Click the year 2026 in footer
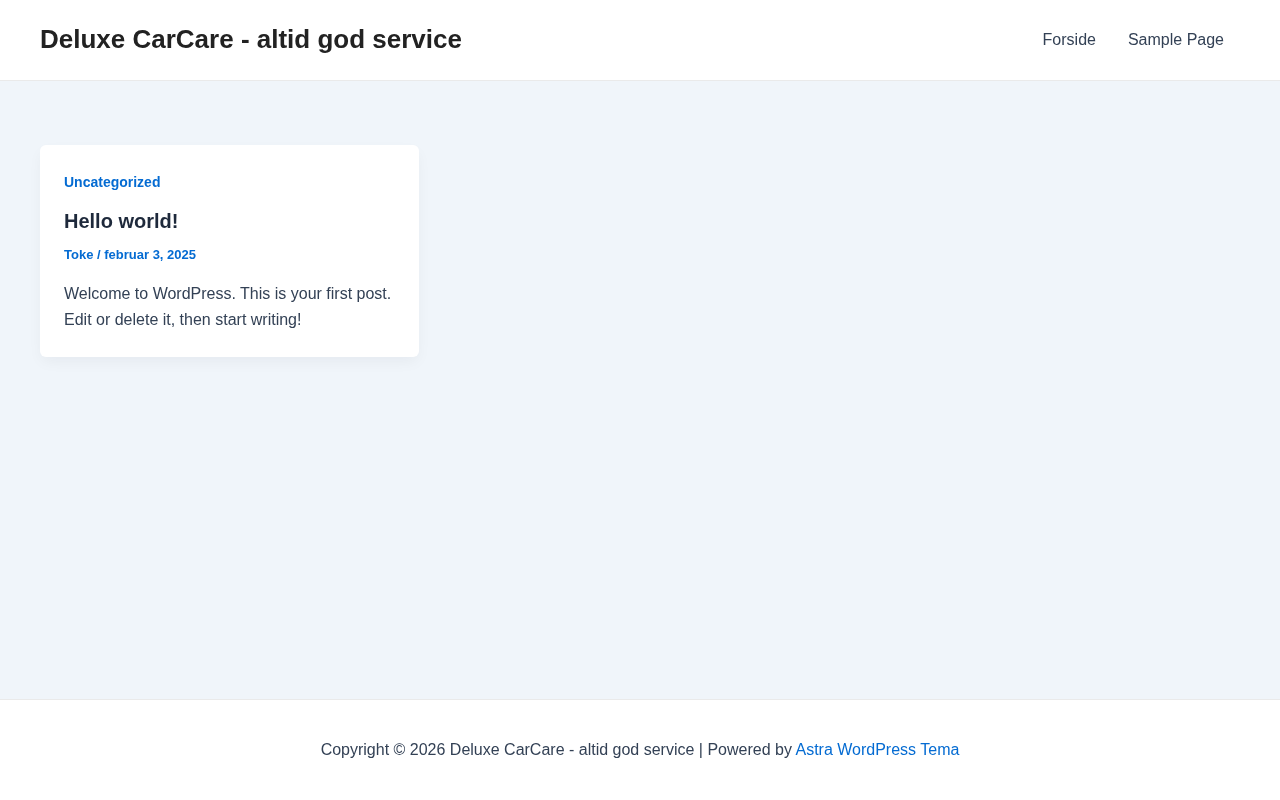The width and height of the screenshot is (1280, 800). click(x=427, y=750)
